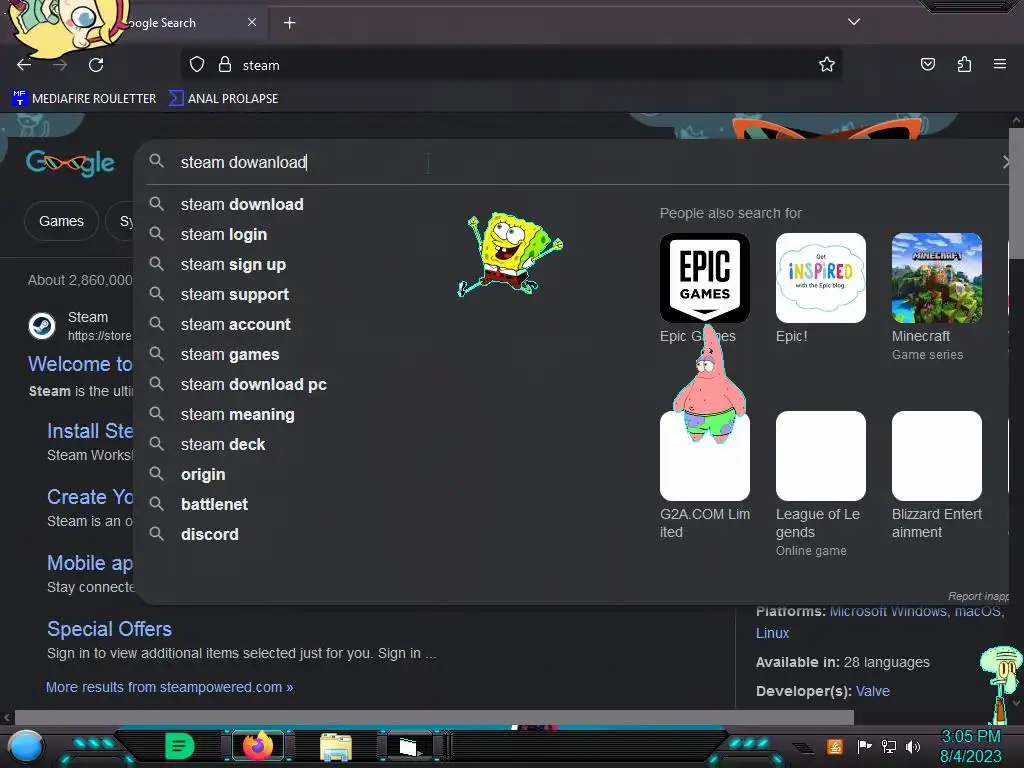
Task: Open the Install Steam sitelink
Action: click(90, 431)
